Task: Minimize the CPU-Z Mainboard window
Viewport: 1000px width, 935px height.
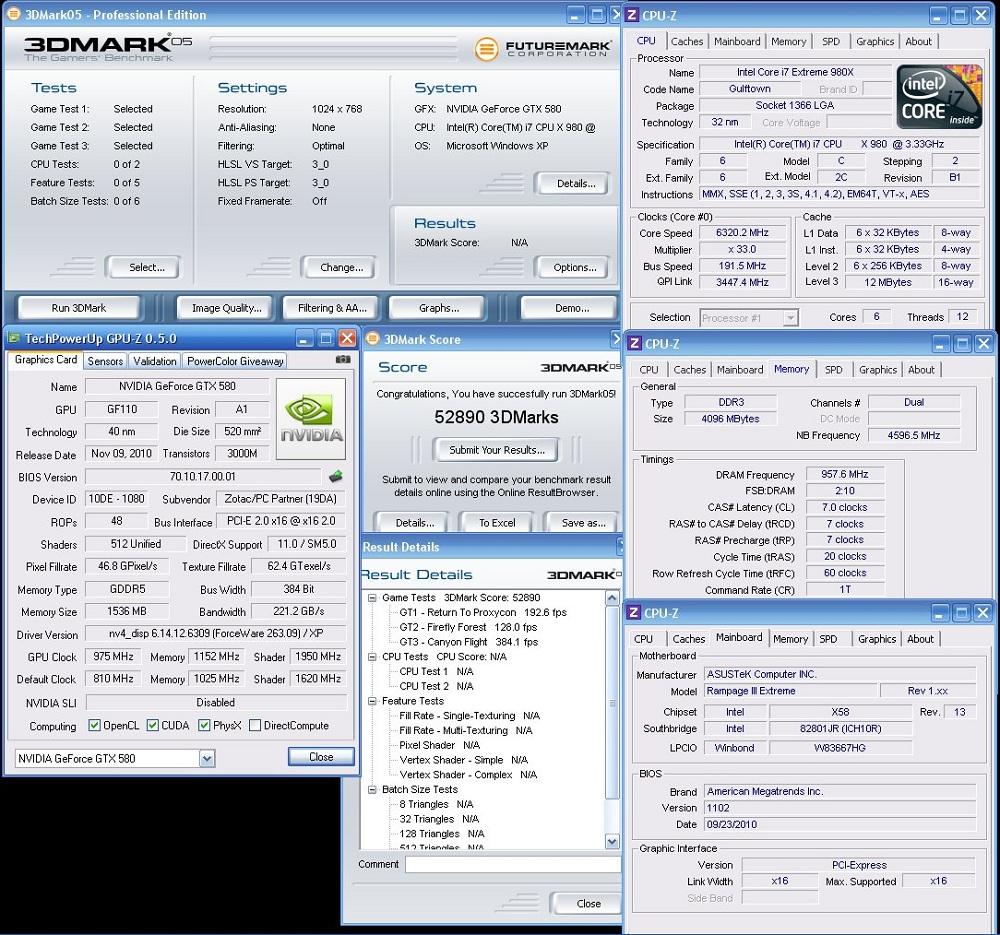Action: [x=939, y=613]
